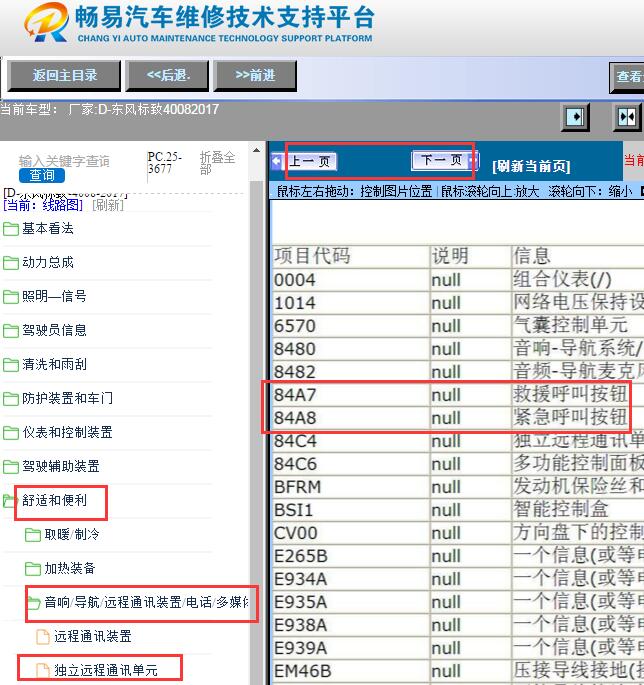Viewport: 644px width, 685px height.
Task: Click the >>前进 button
Action: (x=255, y=76)
